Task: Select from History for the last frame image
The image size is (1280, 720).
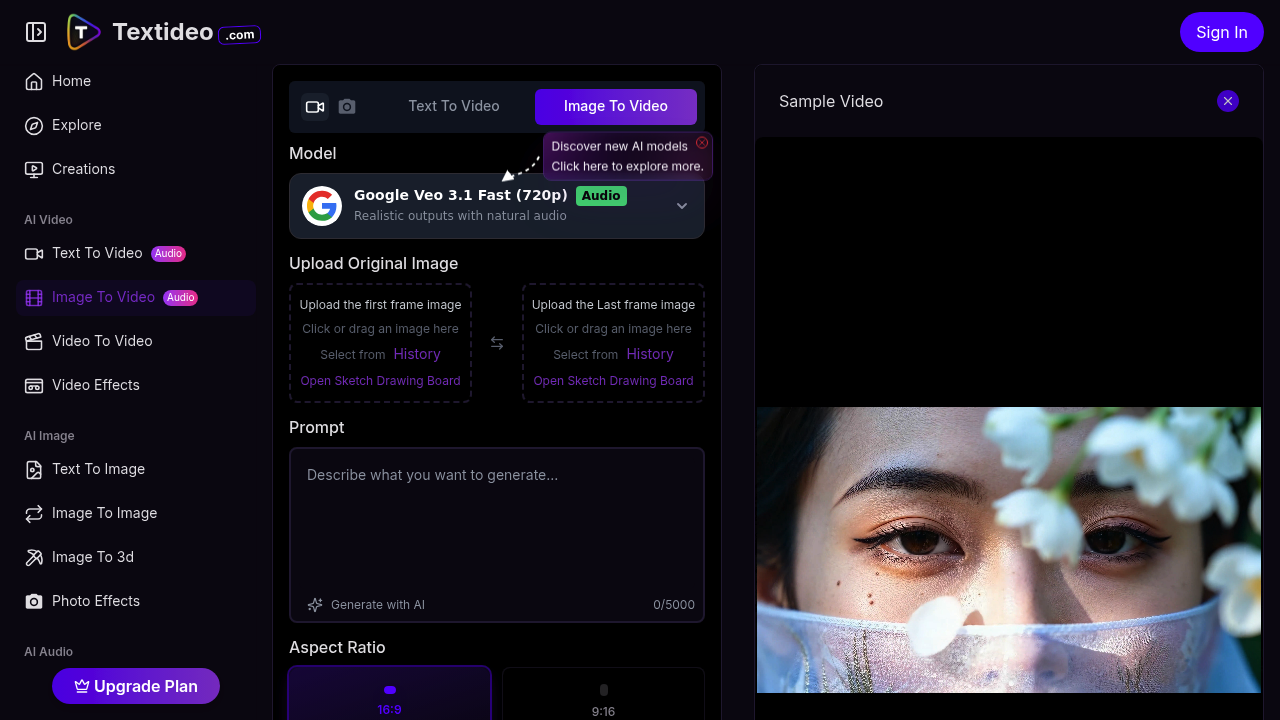Action: point(650,354)
